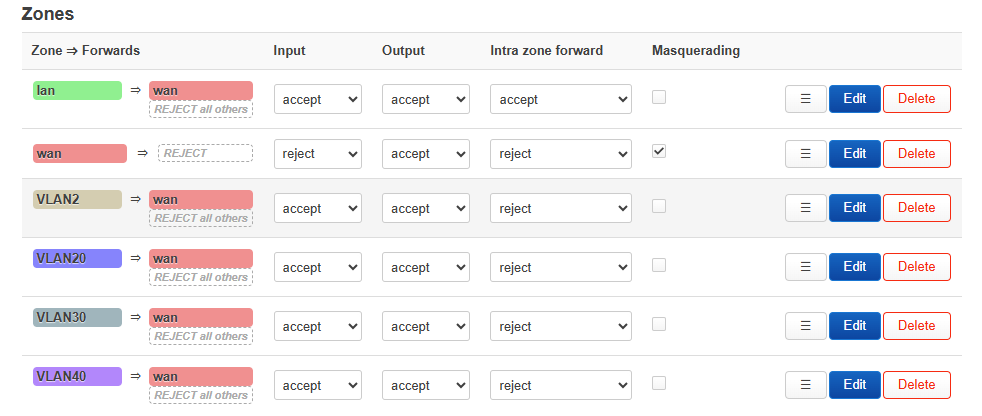Enable masquerading for the VLAN20 zone

click(x=659, y=265)
